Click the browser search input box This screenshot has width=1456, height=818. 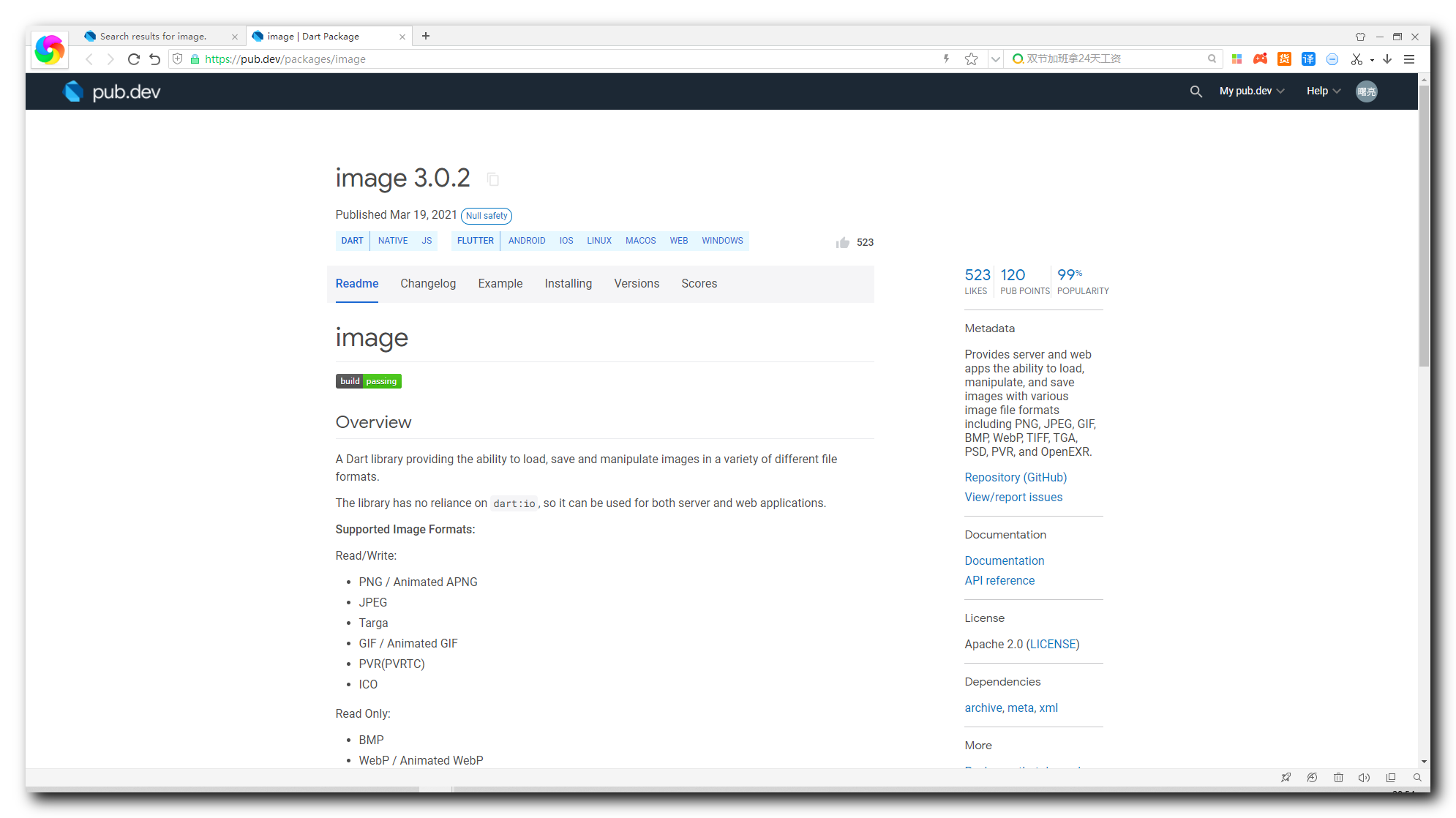pos(1114,59)
